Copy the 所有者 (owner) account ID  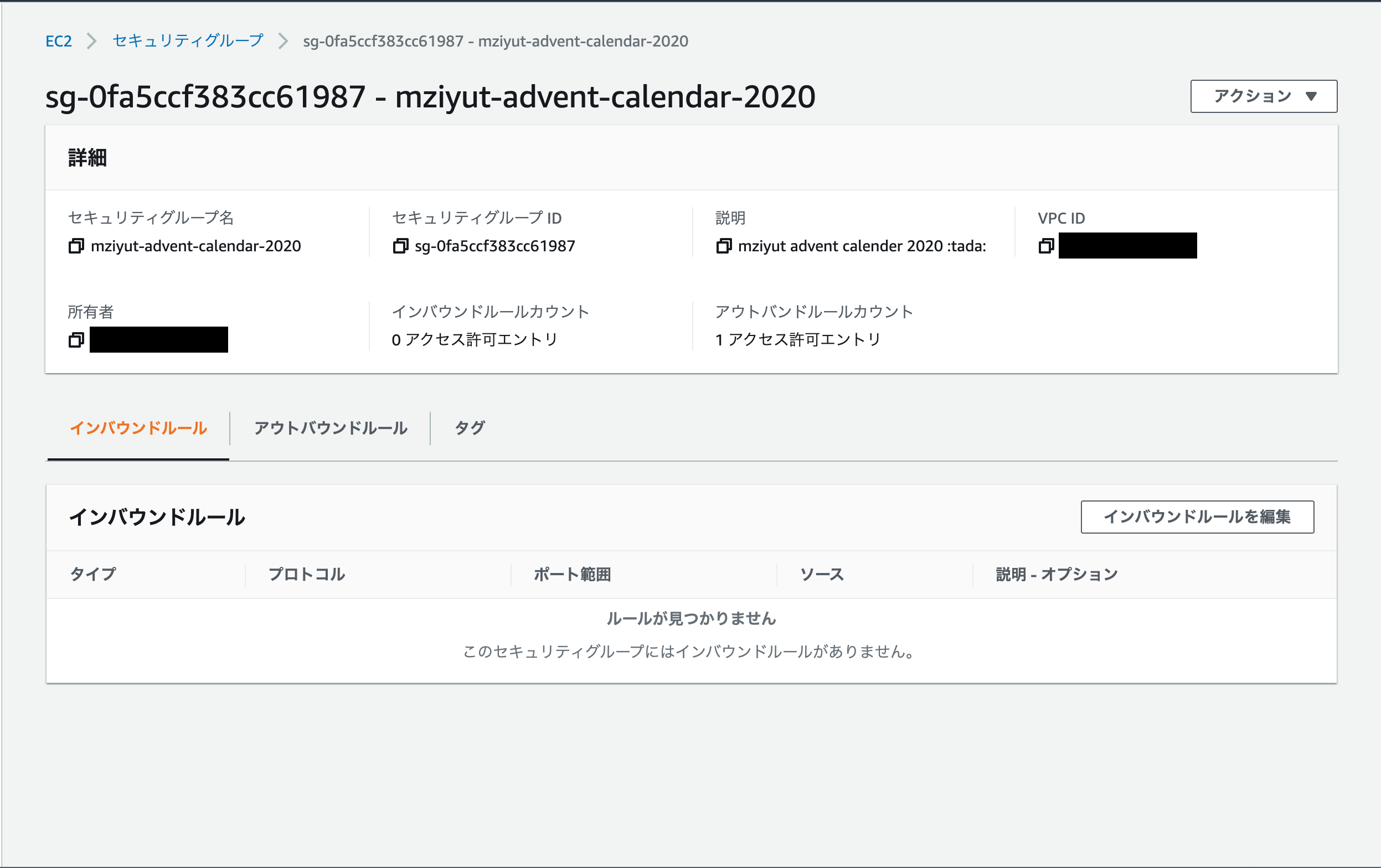coord(76,339)
